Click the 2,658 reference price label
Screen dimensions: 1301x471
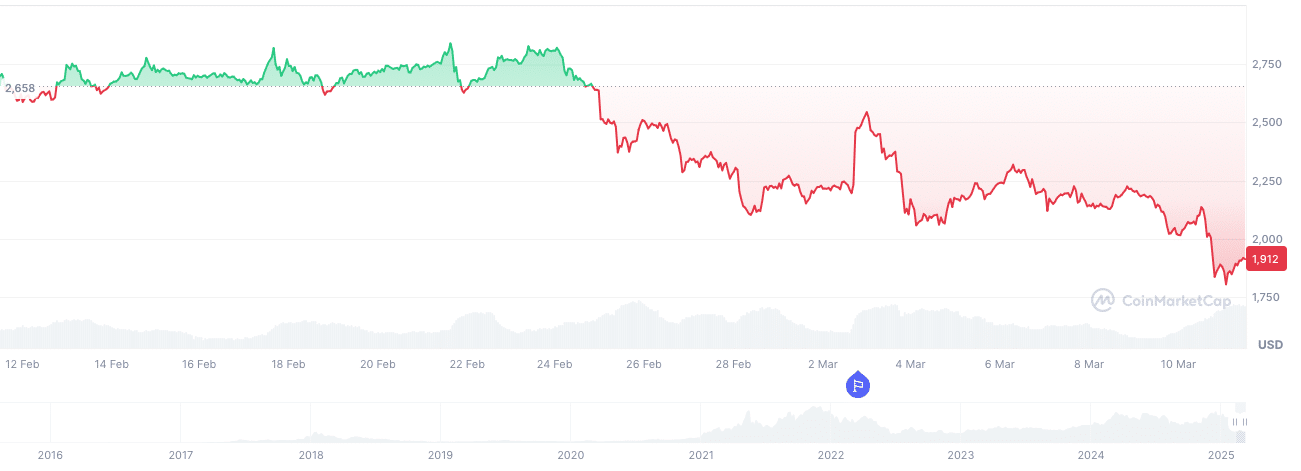[x=20, y=88]
